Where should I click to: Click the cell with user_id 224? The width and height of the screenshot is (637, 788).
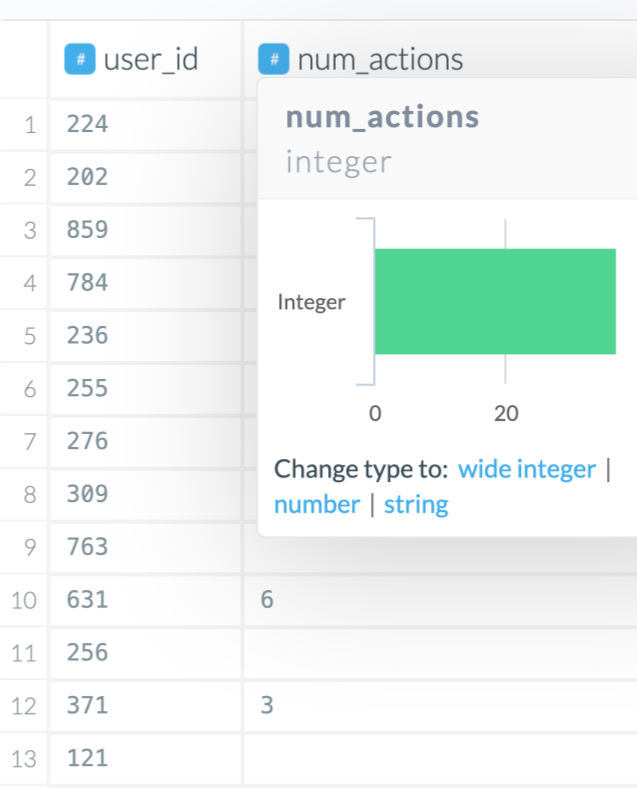[x=145, y=125]
